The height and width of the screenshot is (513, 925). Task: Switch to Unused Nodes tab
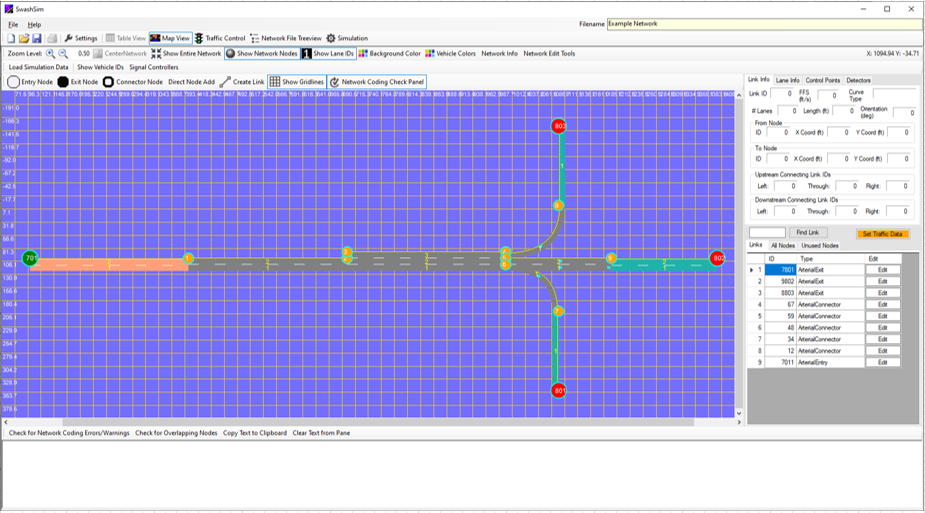pos(819,245)
